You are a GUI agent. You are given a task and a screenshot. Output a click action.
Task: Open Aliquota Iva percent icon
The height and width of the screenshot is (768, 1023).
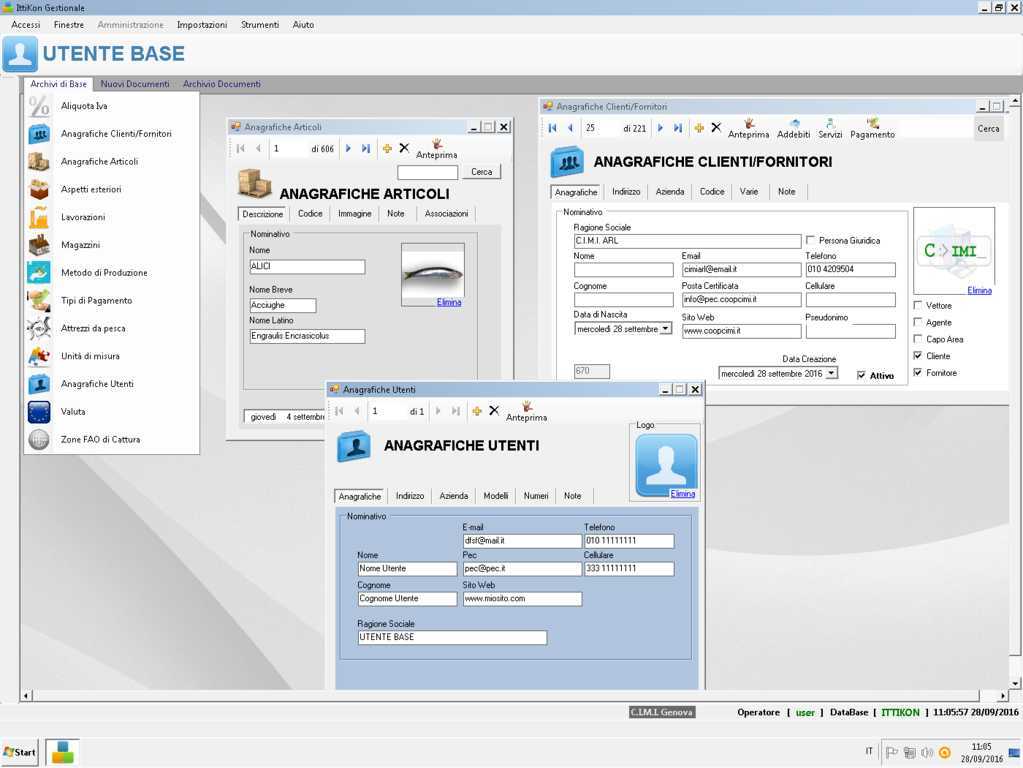pos(39,106)
